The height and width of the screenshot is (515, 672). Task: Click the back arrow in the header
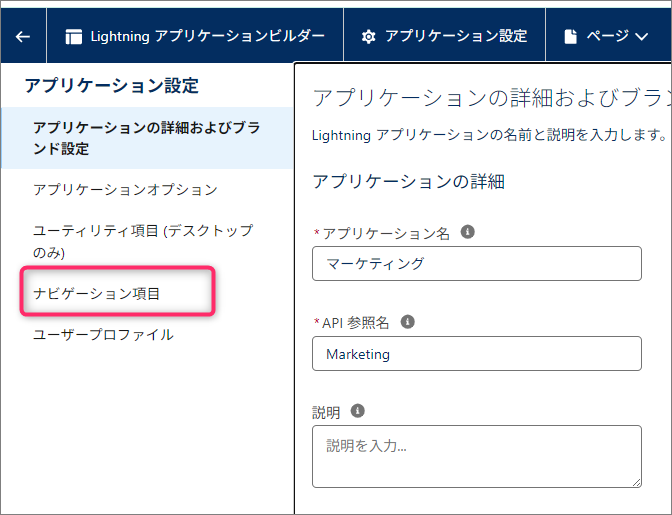[23, 36]
